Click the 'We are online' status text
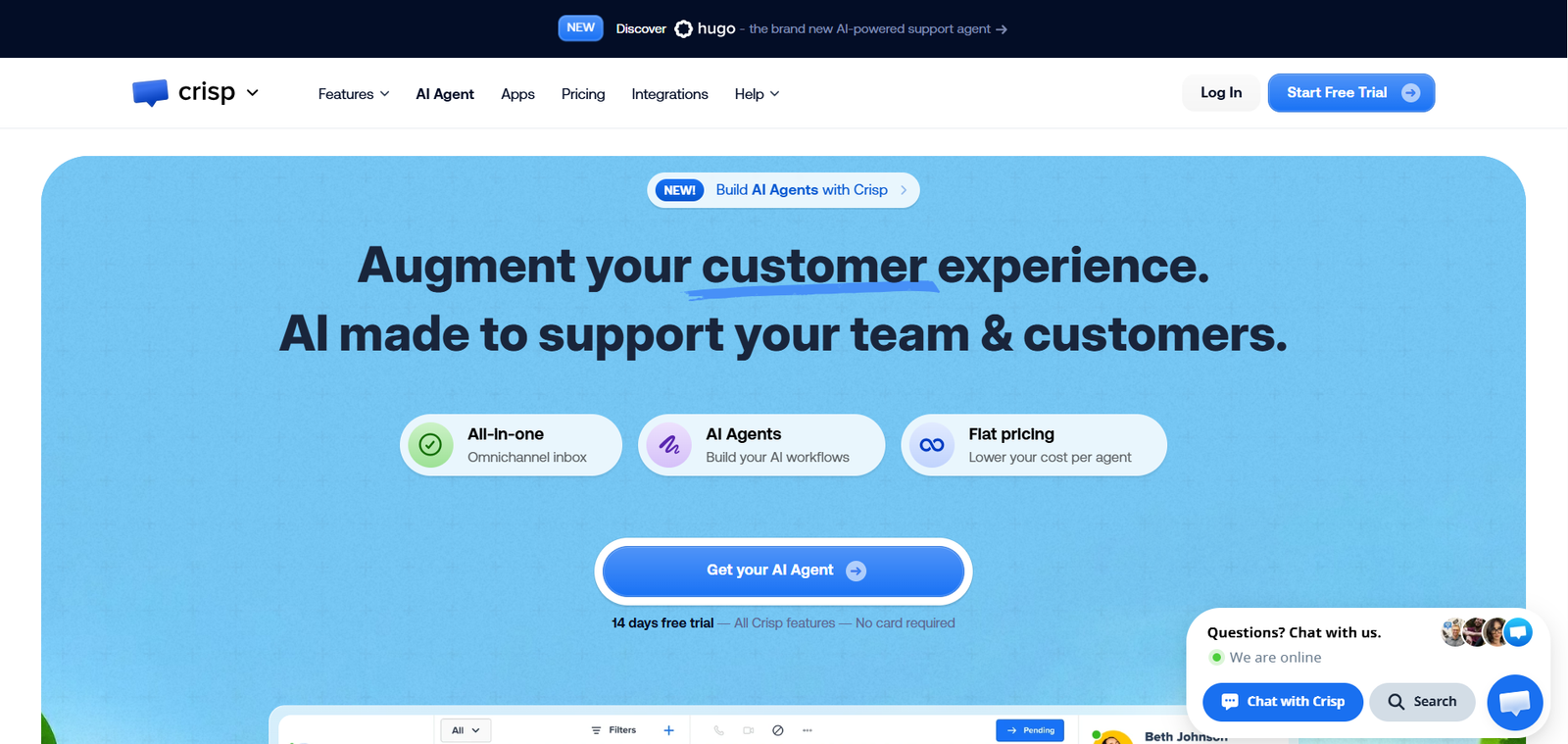The width and height of the screenshot is (1568, 744). click(x=1275, y=658)
